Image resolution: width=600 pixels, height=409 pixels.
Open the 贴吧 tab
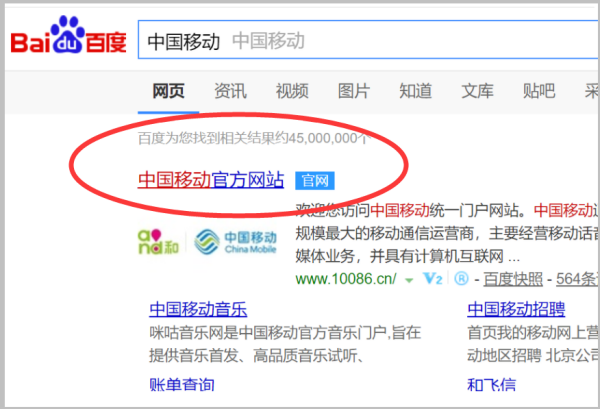(539, 91)
